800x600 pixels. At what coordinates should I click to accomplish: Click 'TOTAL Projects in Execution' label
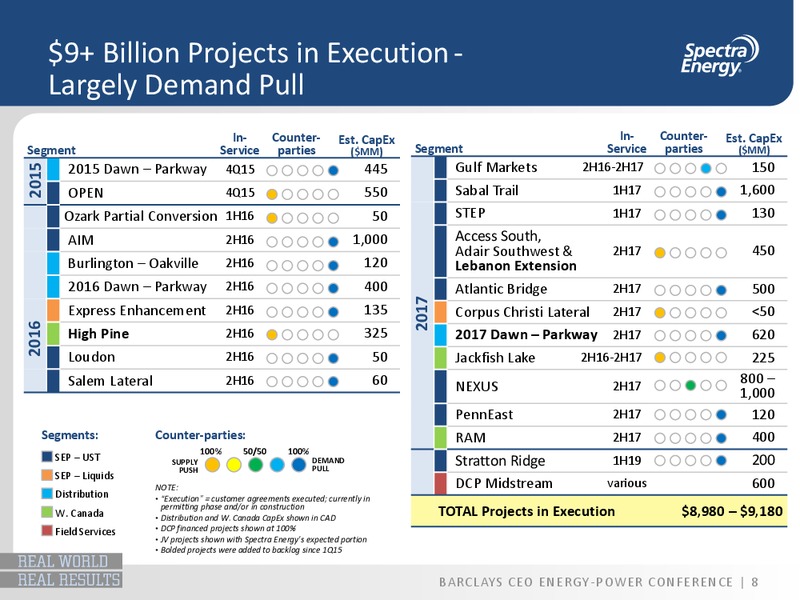pyautogui.click(x=527, y=511)
